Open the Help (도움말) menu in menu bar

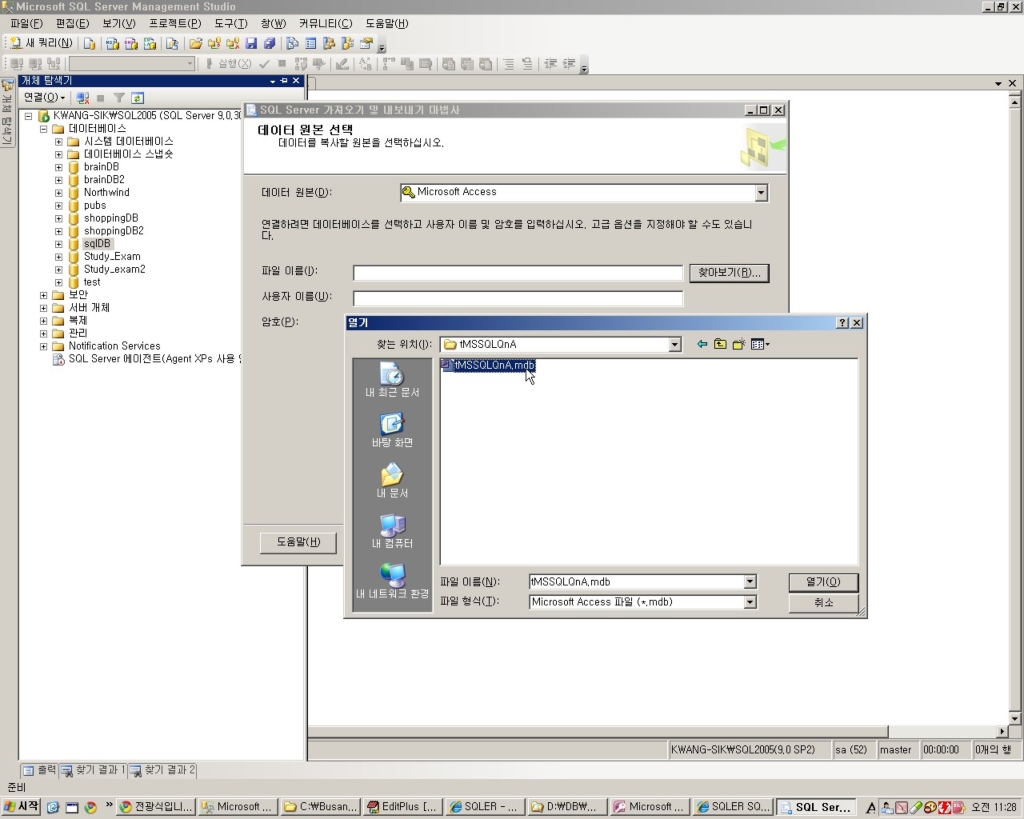pos(386,24)
